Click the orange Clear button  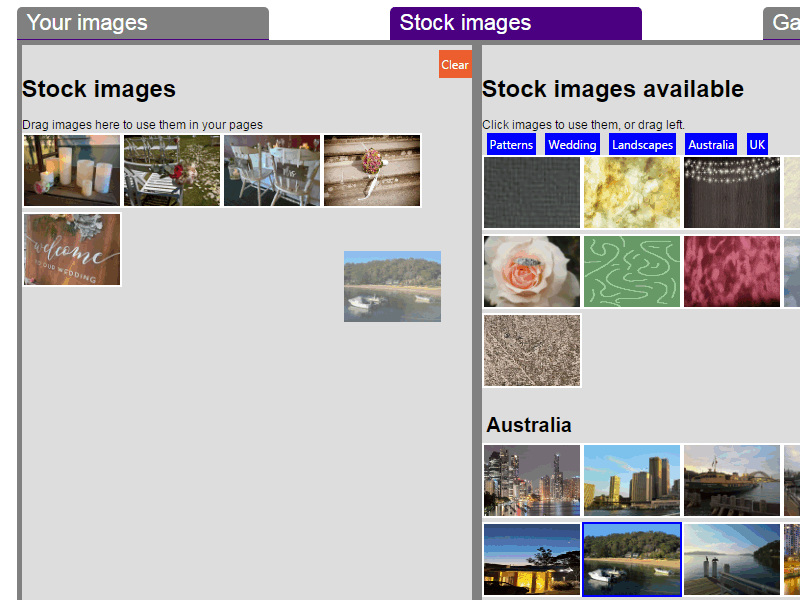[x=455, y=64]
